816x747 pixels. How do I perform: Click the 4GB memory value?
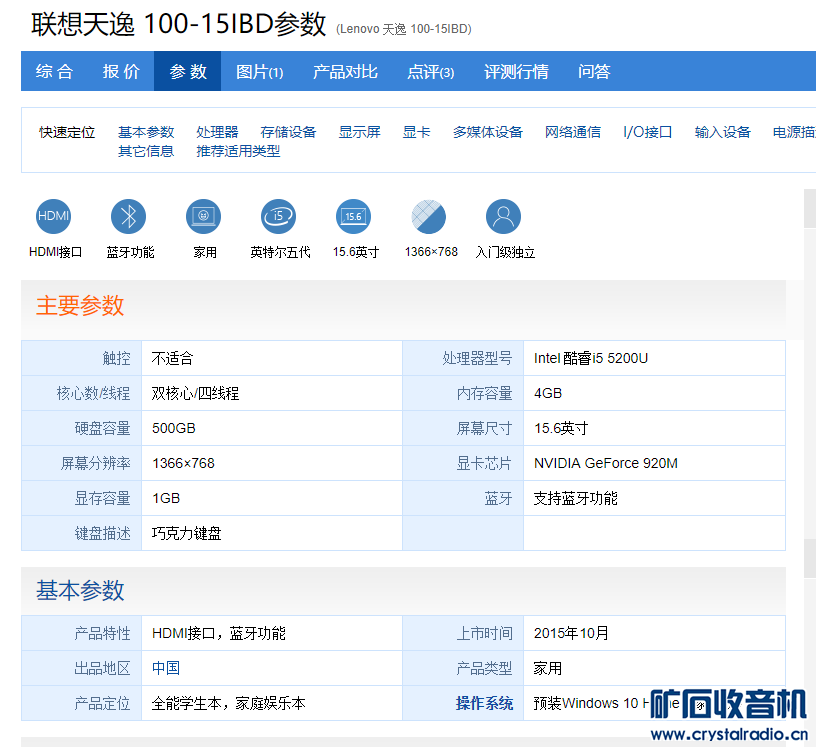coord(548,394)
